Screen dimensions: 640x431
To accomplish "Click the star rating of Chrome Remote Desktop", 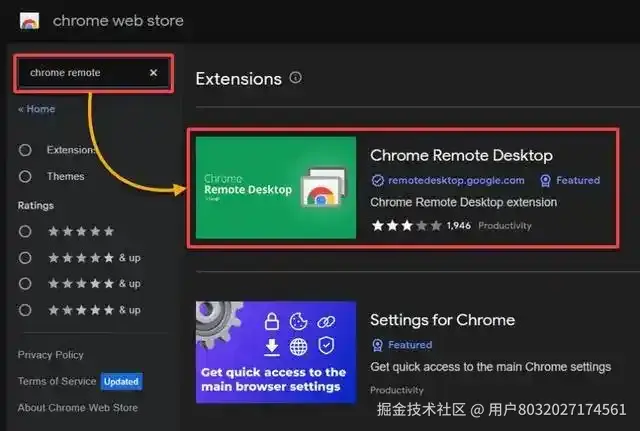I will point(407,226).
